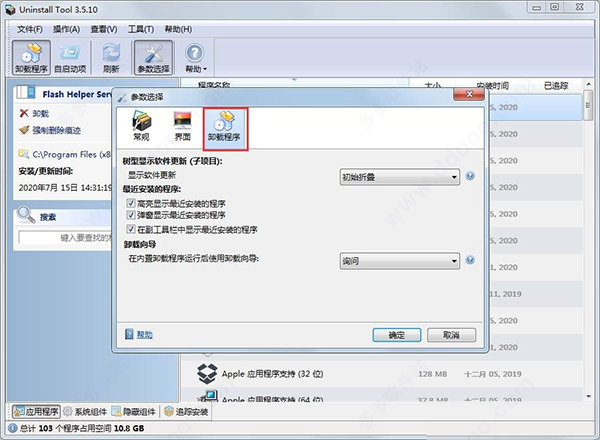This screenshot has height=440, width=600.
Task: Click the Uninstall Tool title bar icon
Action: (x=10, y=10)
